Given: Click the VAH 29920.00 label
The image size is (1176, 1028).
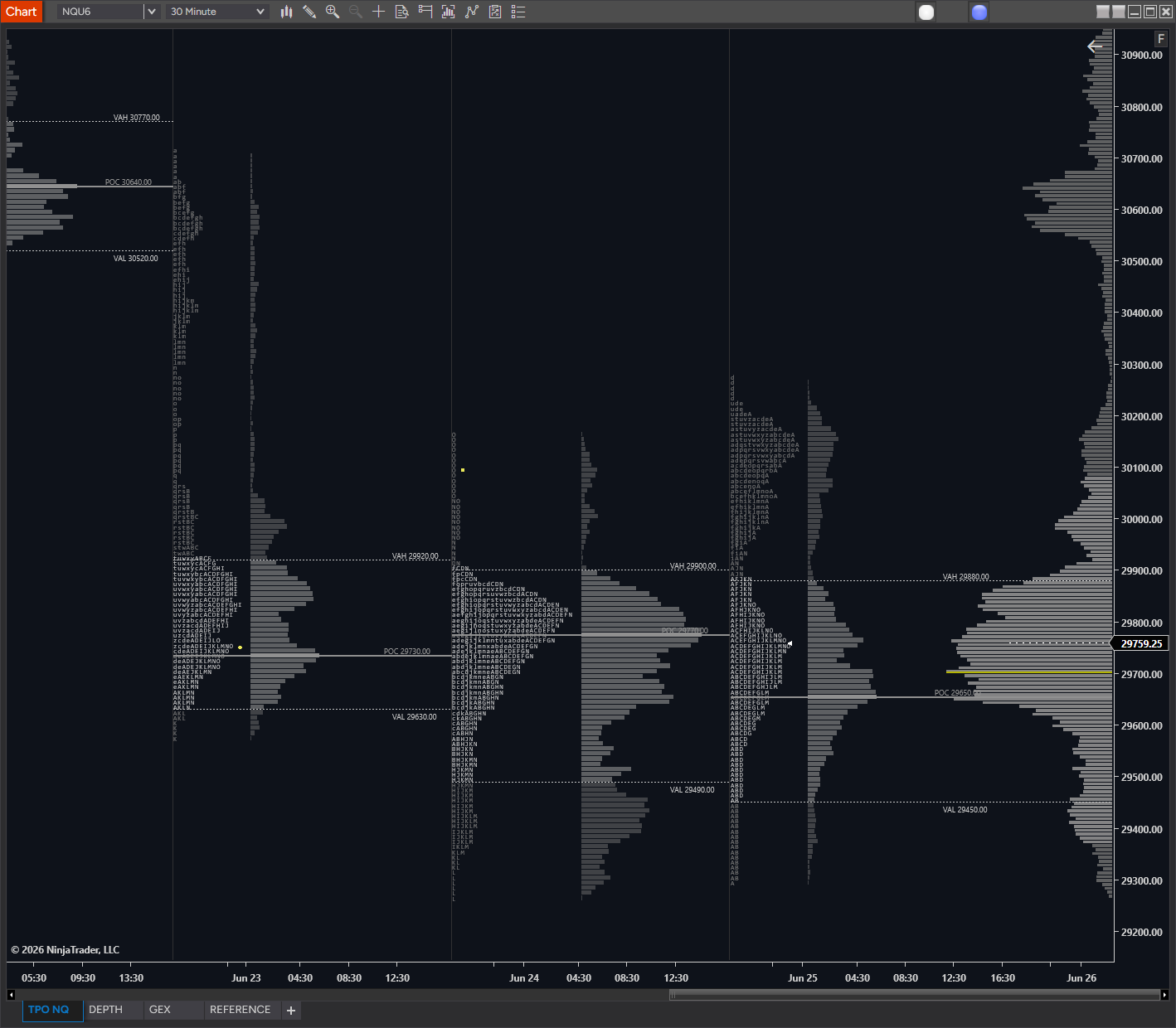Looking at the screenshot, I should point(415,556).
